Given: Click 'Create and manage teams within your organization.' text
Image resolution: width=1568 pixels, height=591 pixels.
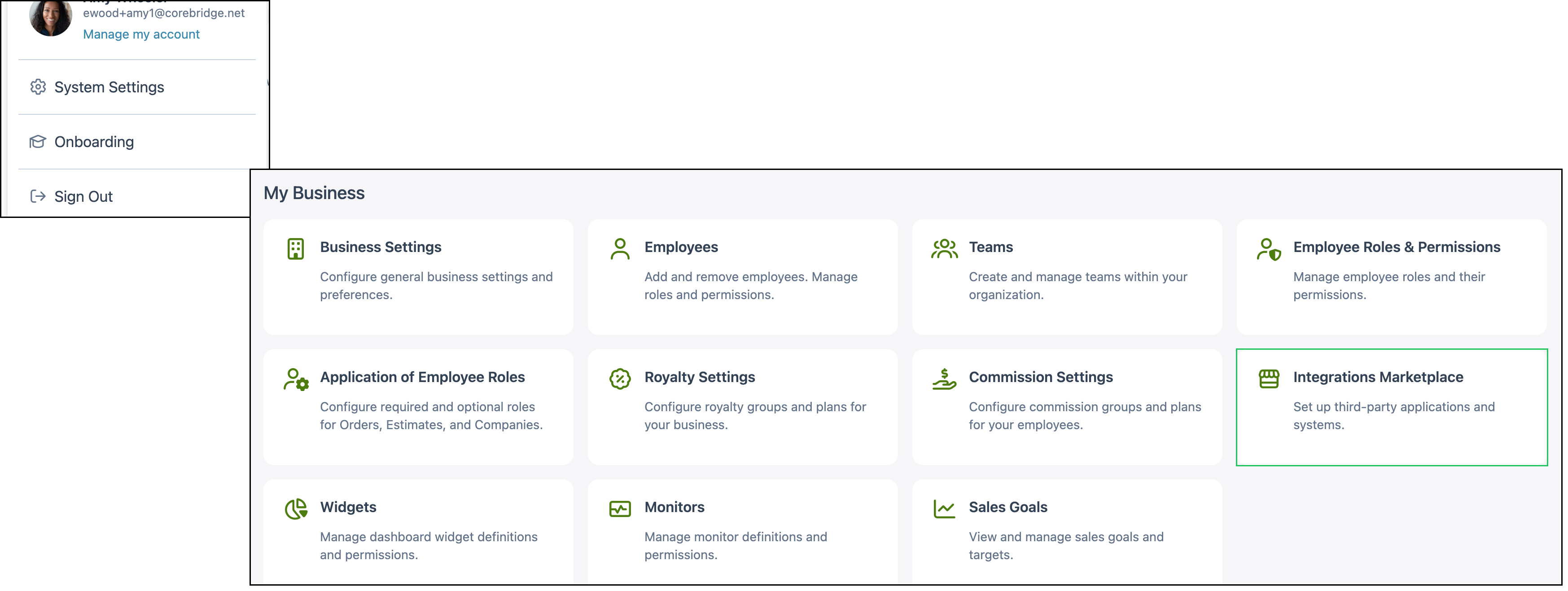Looking at the screenshot, I should coord(1078,286).
